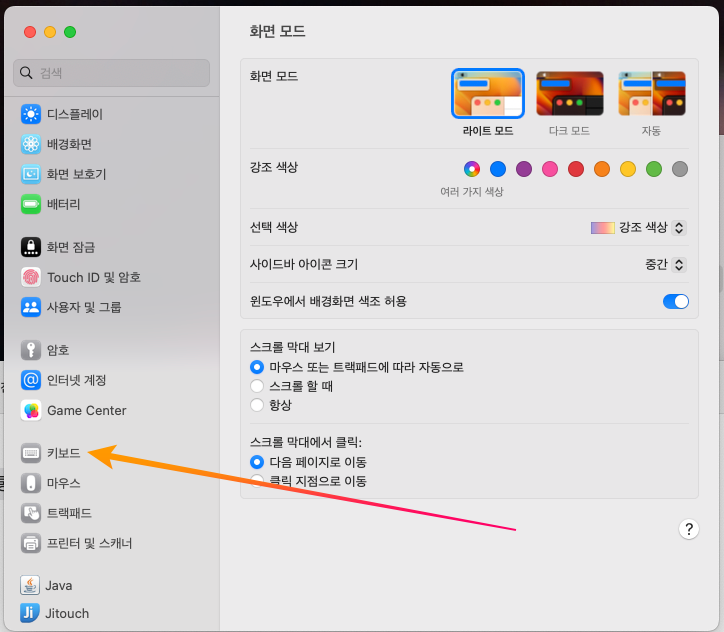Click the 프린터 및 스캐너 icon
Screen dimensions: 724x632
point(31,543)
